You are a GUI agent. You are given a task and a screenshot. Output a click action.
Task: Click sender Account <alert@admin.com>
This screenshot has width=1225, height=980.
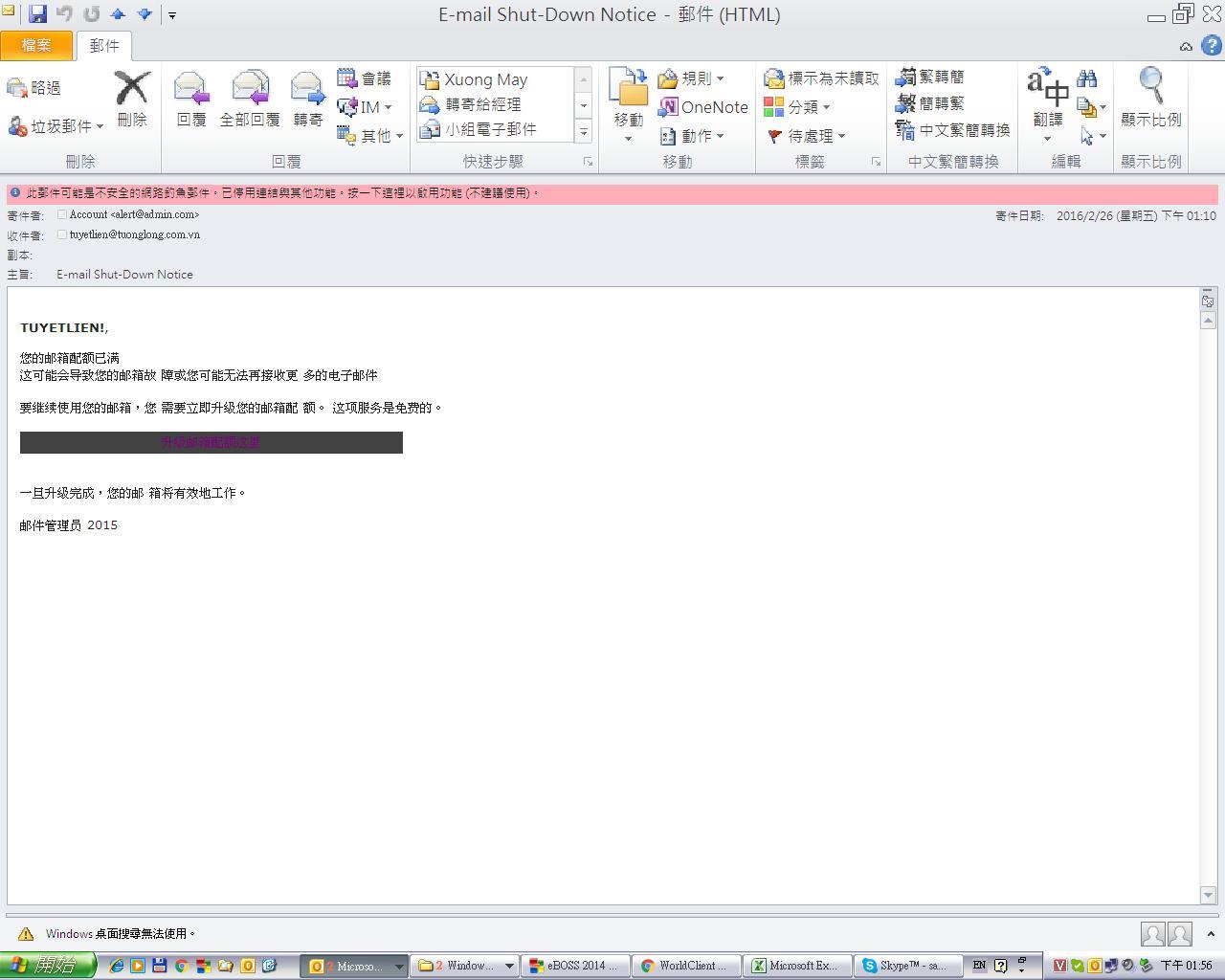tap(134, 215)
